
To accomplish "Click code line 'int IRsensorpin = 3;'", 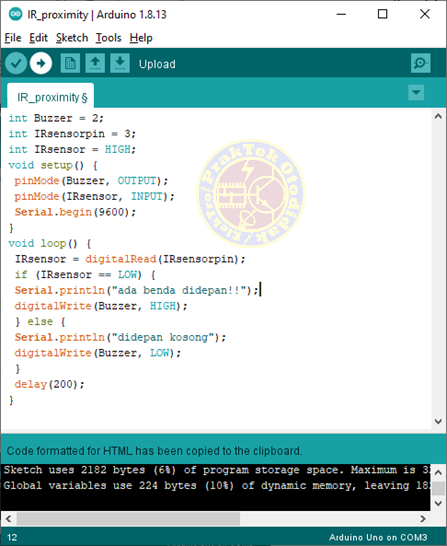I will [72, 134].
